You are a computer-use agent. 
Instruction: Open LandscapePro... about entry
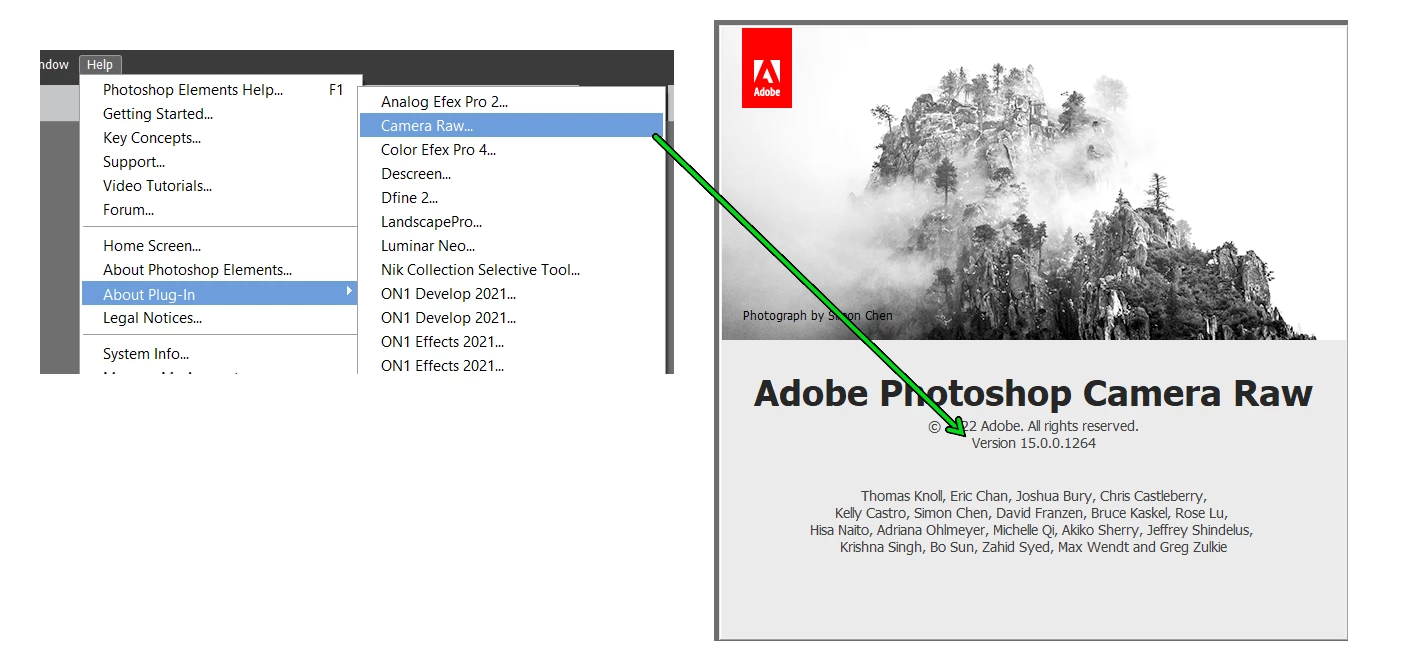pos(431,222)
